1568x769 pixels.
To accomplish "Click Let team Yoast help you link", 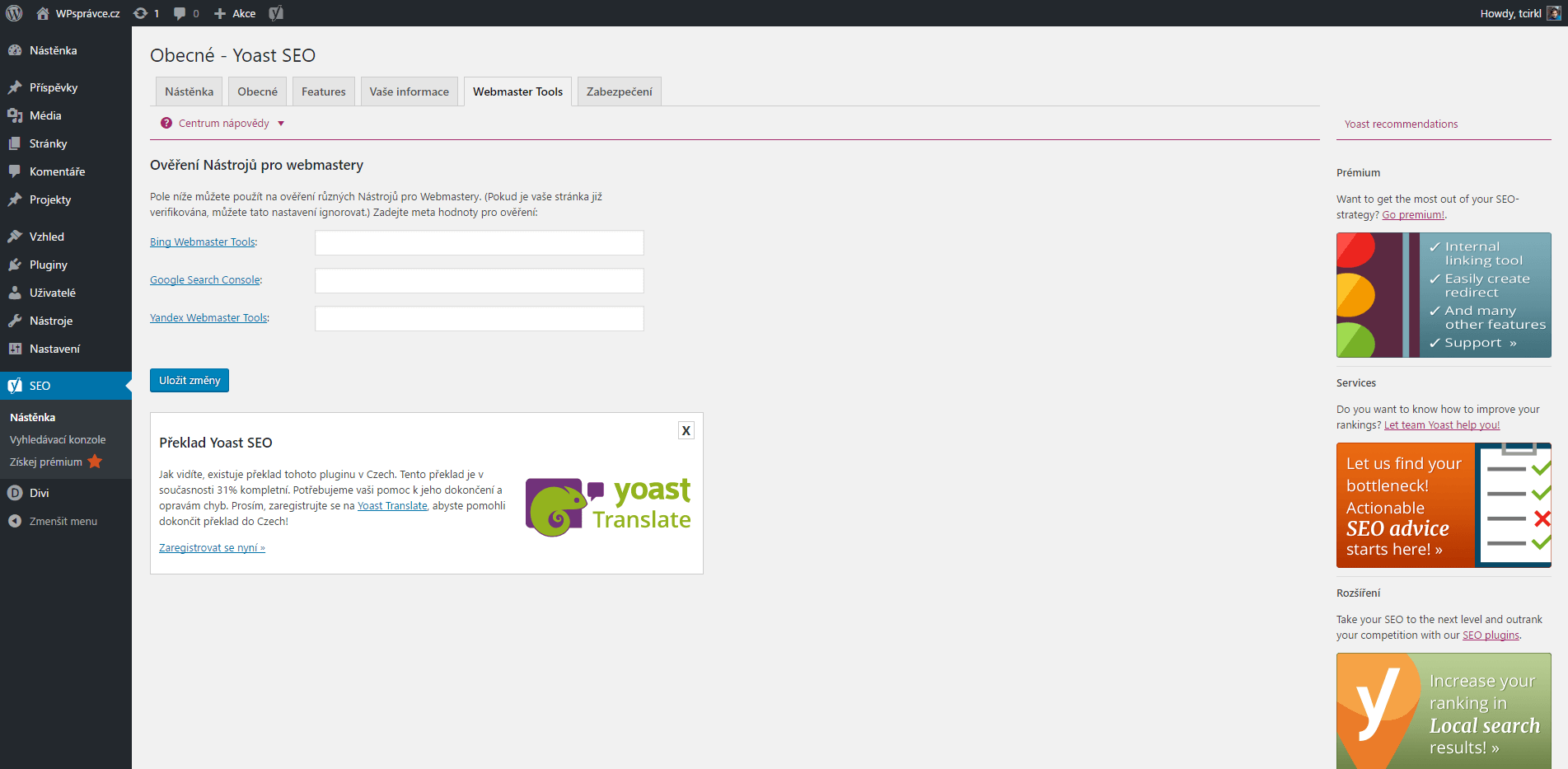I will click(x=1442, y=425).
